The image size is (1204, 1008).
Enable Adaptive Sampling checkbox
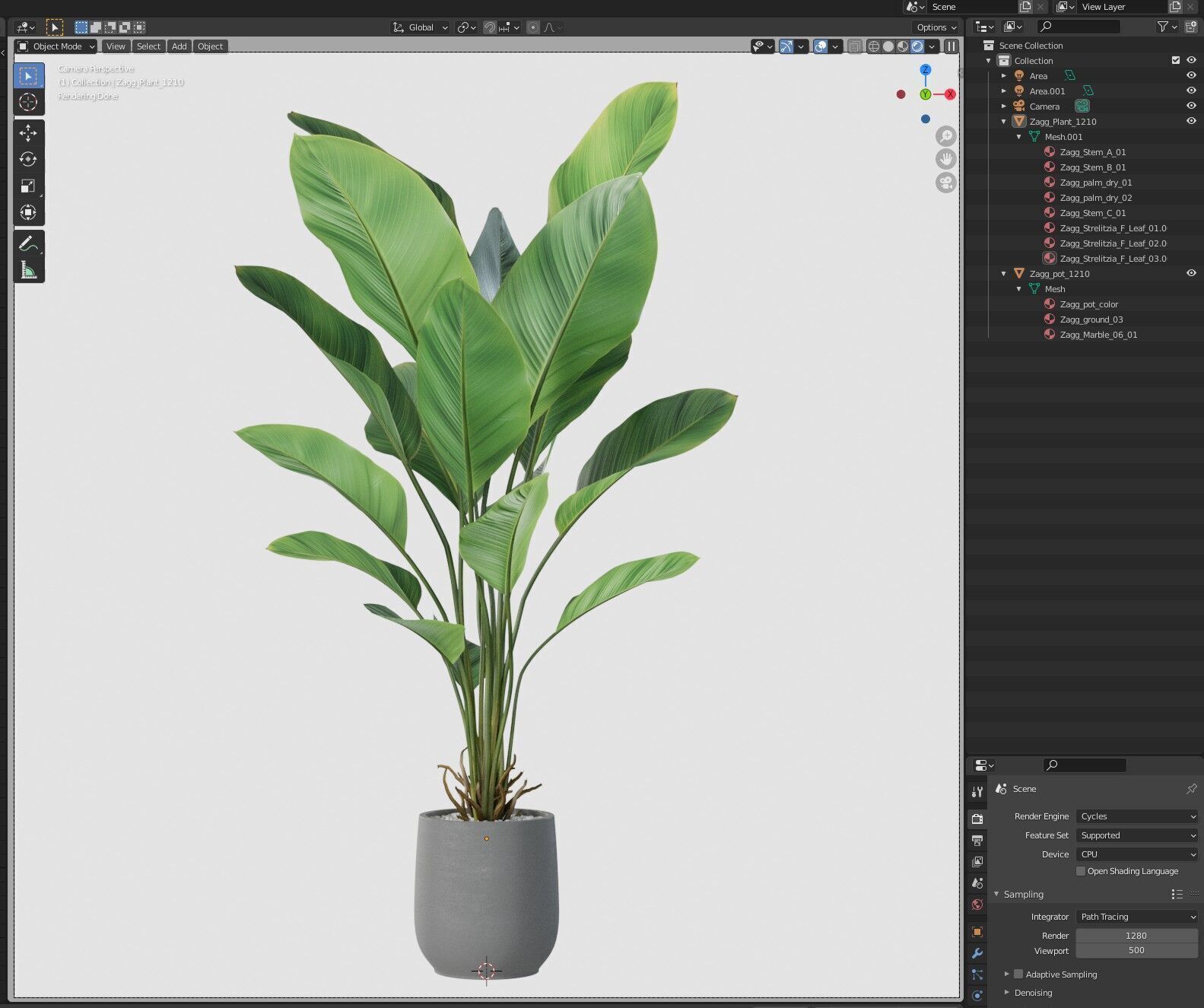click(x=1018, y=974)
